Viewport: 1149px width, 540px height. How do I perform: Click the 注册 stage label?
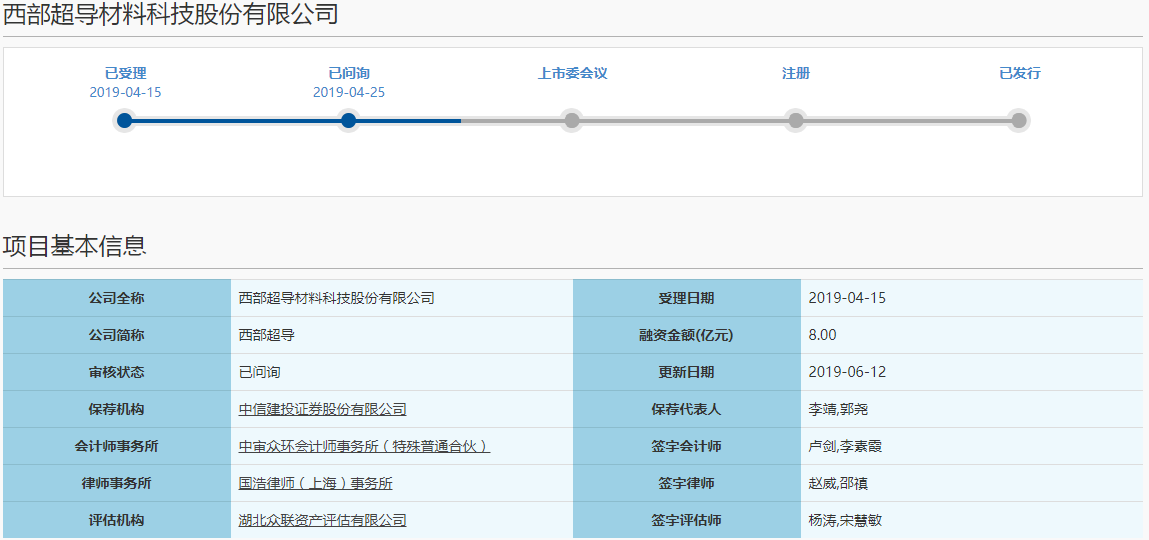coord(796,73)
